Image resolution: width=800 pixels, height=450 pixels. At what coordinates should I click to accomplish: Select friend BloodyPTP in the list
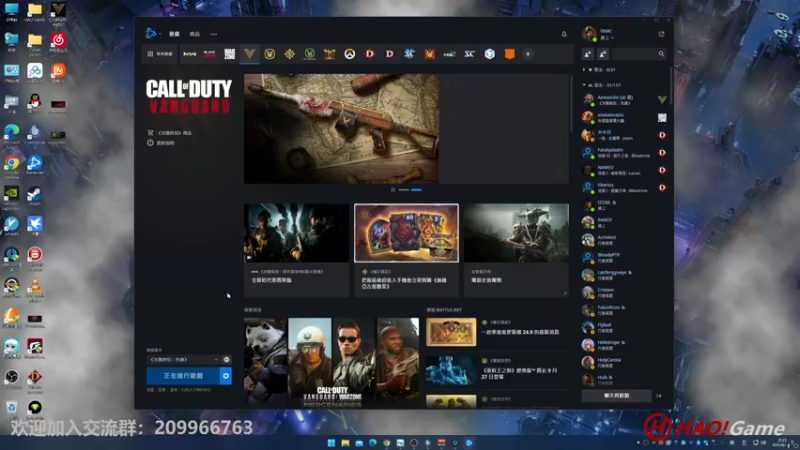(x=624, y=257)
